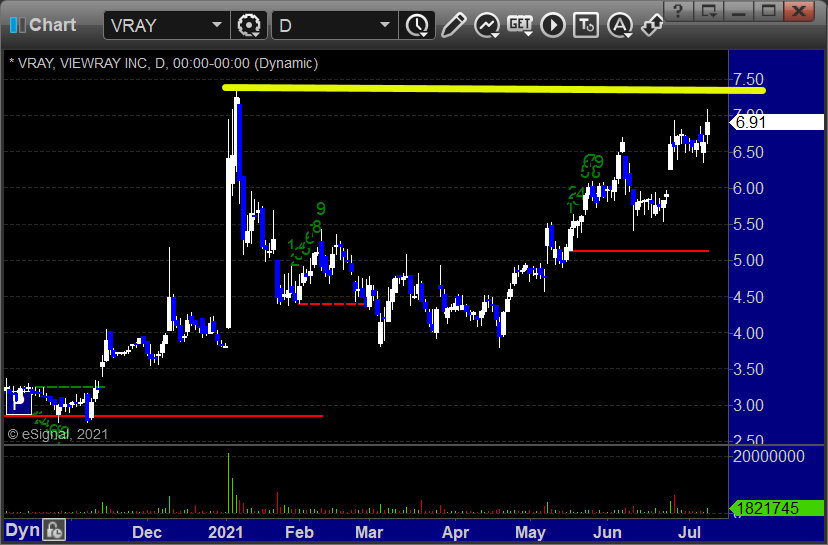Viewport: 828px width, 545px height.
Task: Click the 20000000 volume axis label
Action: [x=768, y=456]
